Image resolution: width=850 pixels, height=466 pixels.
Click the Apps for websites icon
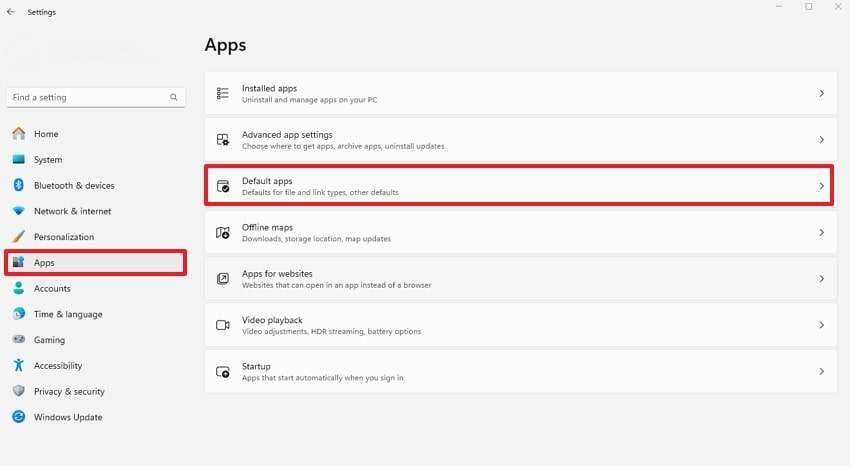coord(223,279)
